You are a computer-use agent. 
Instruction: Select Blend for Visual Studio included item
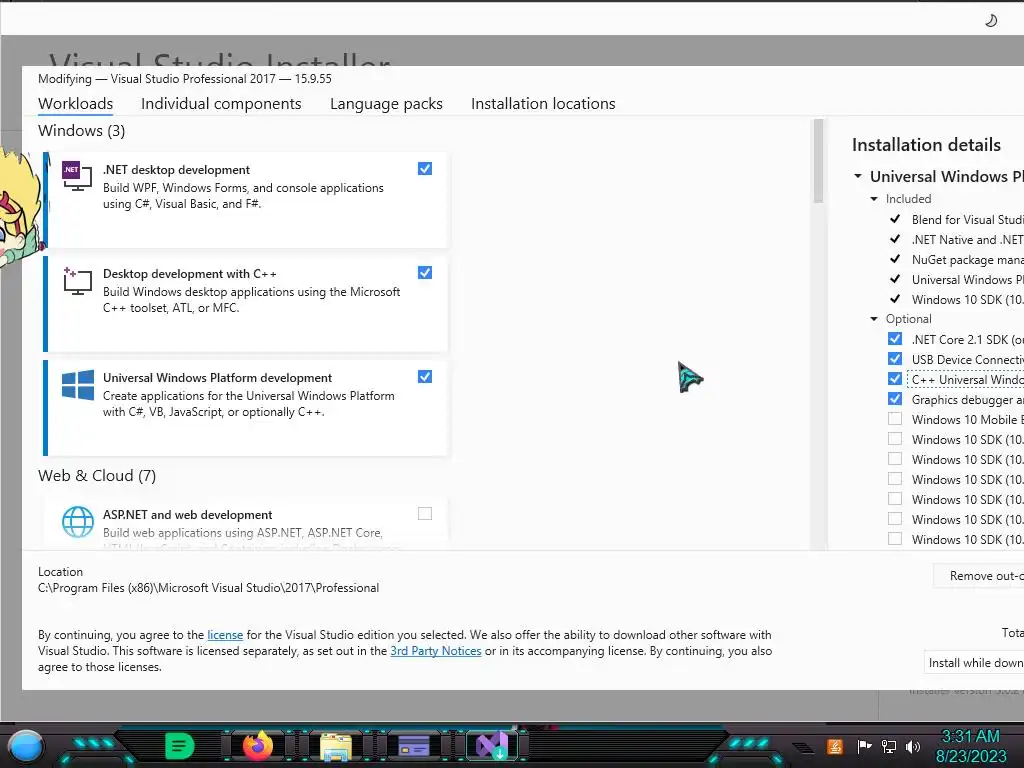tap(967, 219)
